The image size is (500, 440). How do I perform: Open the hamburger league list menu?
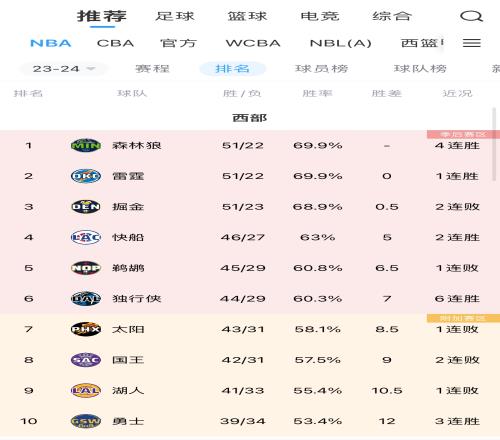click(472, 43)
